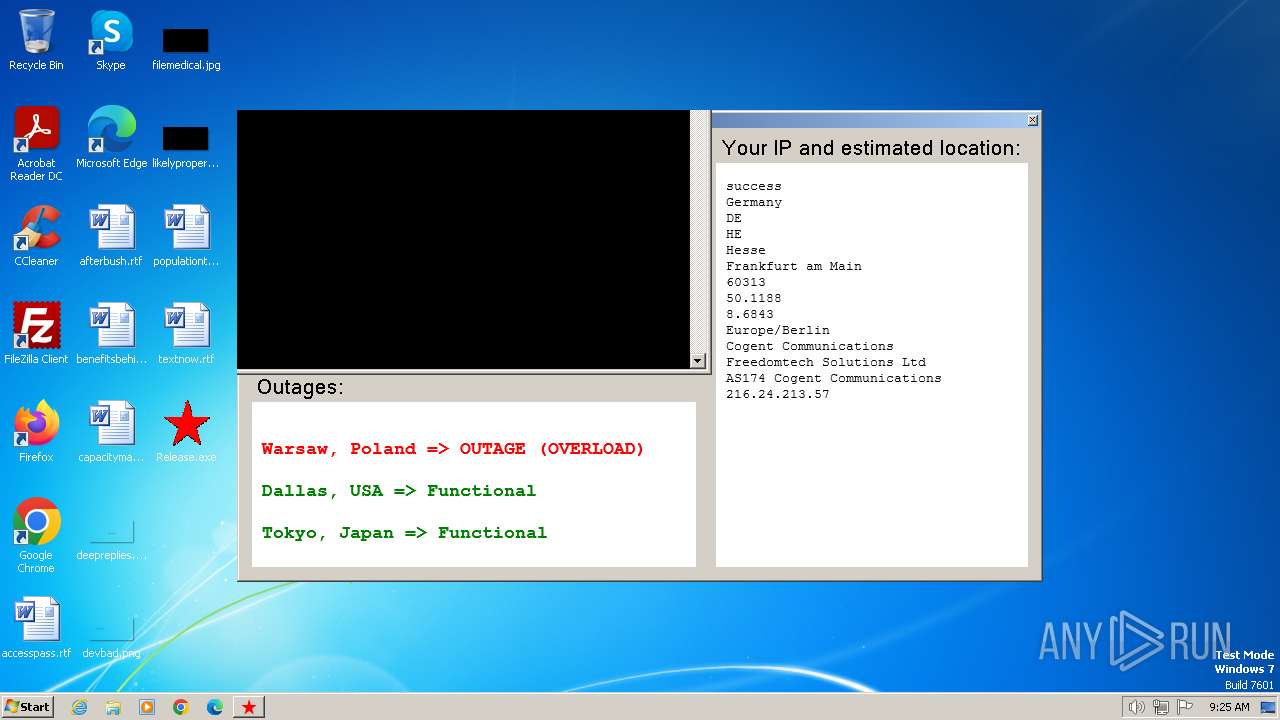Open Acrobat Reader DC shortcut
The height and width of the screenshot is (720, 1280).
[x=36, y=143]
